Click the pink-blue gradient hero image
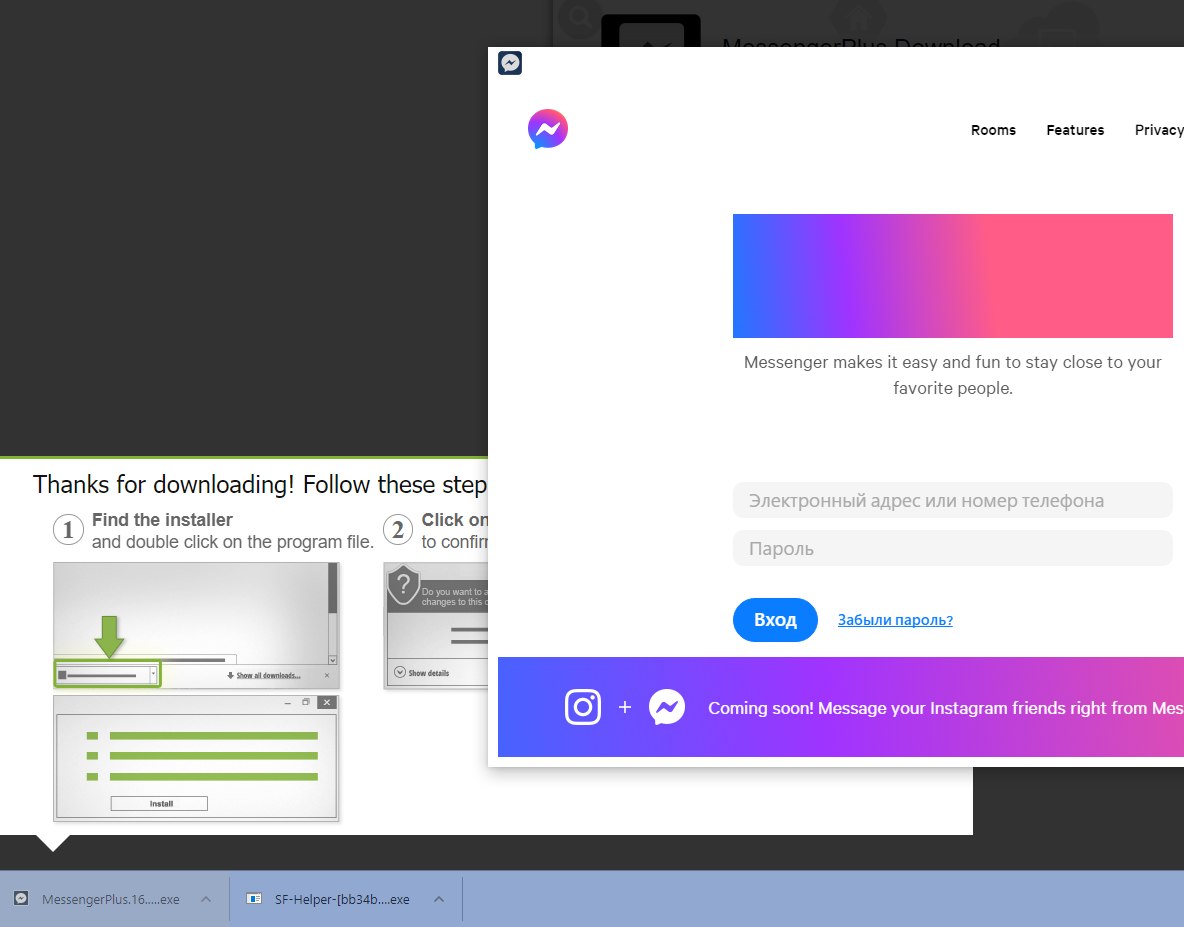The width and height of the screenshot is (1184, 927). tap(952, 276)
